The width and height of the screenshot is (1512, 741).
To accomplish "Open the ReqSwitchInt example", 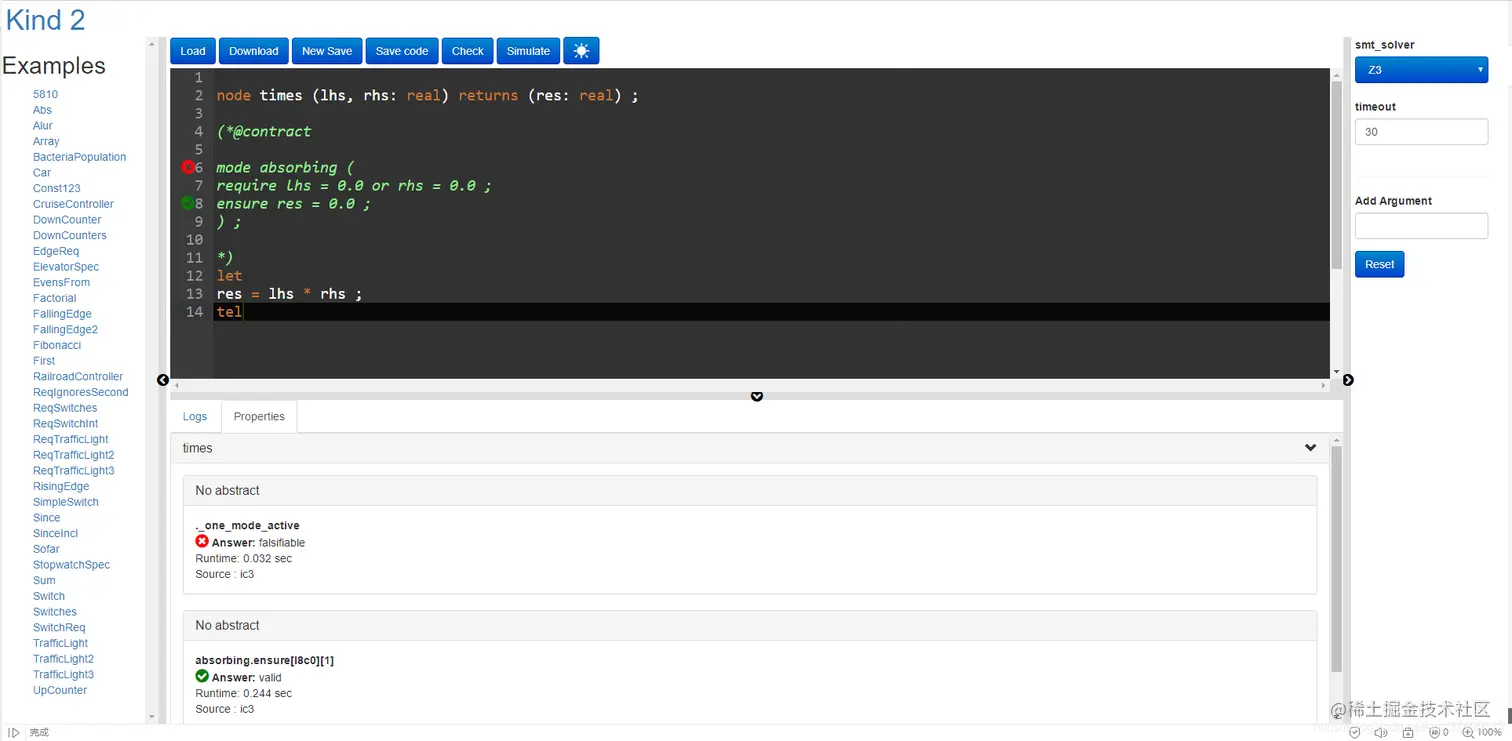I will 66,424.
